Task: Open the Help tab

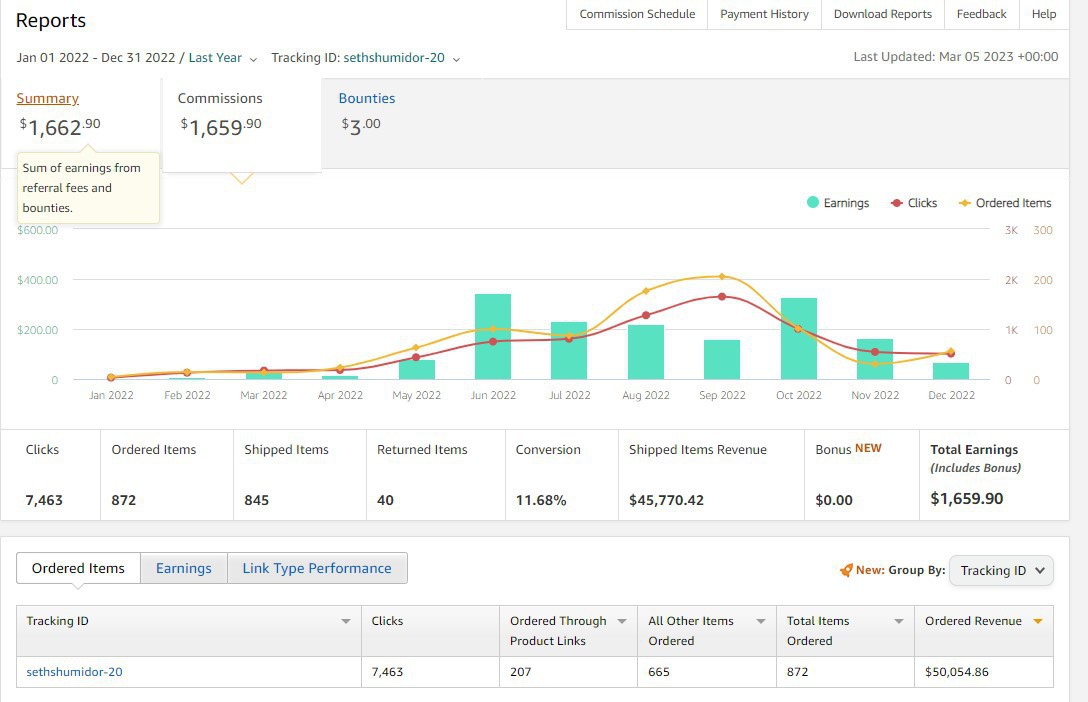Action: (1044, 14)
